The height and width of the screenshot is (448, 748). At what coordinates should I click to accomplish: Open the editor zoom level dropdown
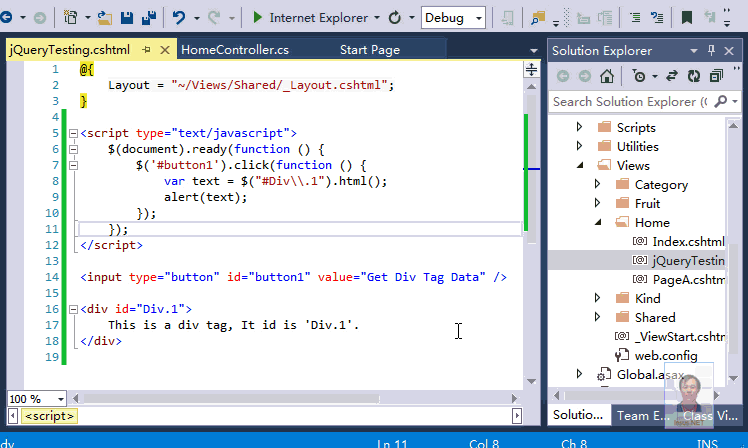coord(61,399)
